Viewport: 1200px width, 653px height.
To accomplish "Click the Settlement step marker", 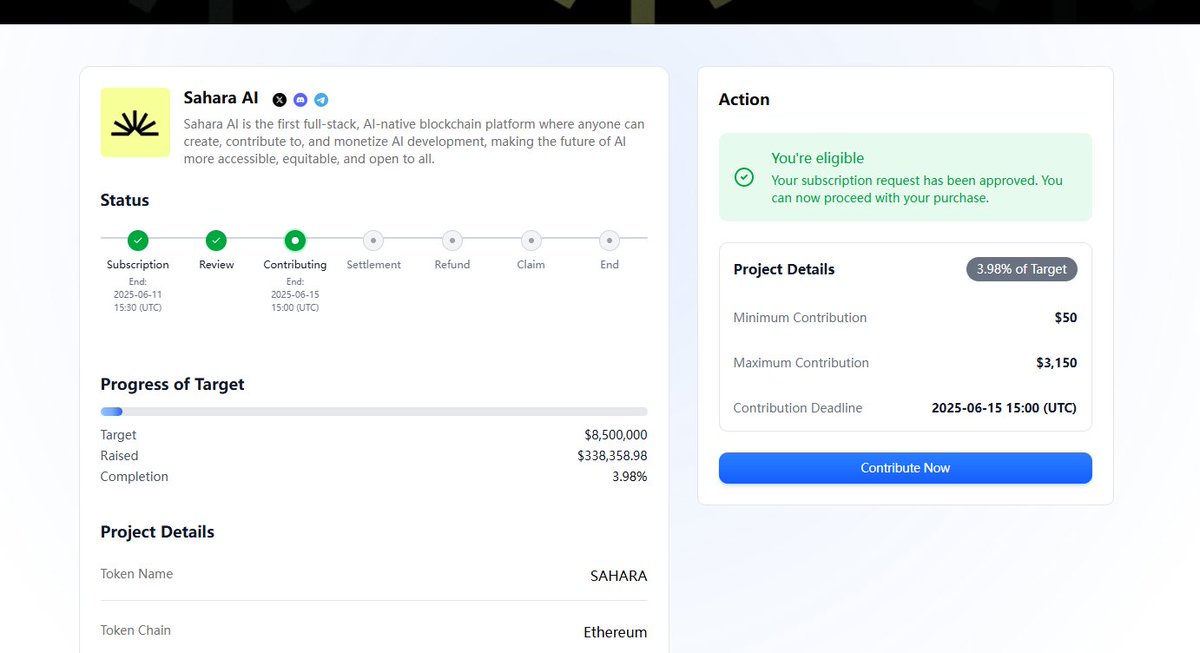I will (373, 240).
